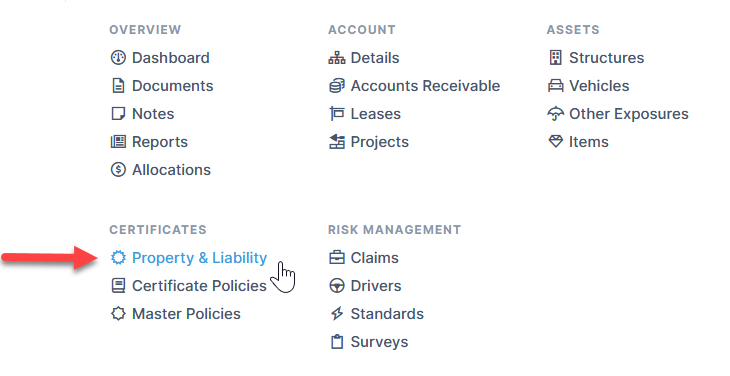
Task: Click the Documents page icon
Action: point(118,86)
